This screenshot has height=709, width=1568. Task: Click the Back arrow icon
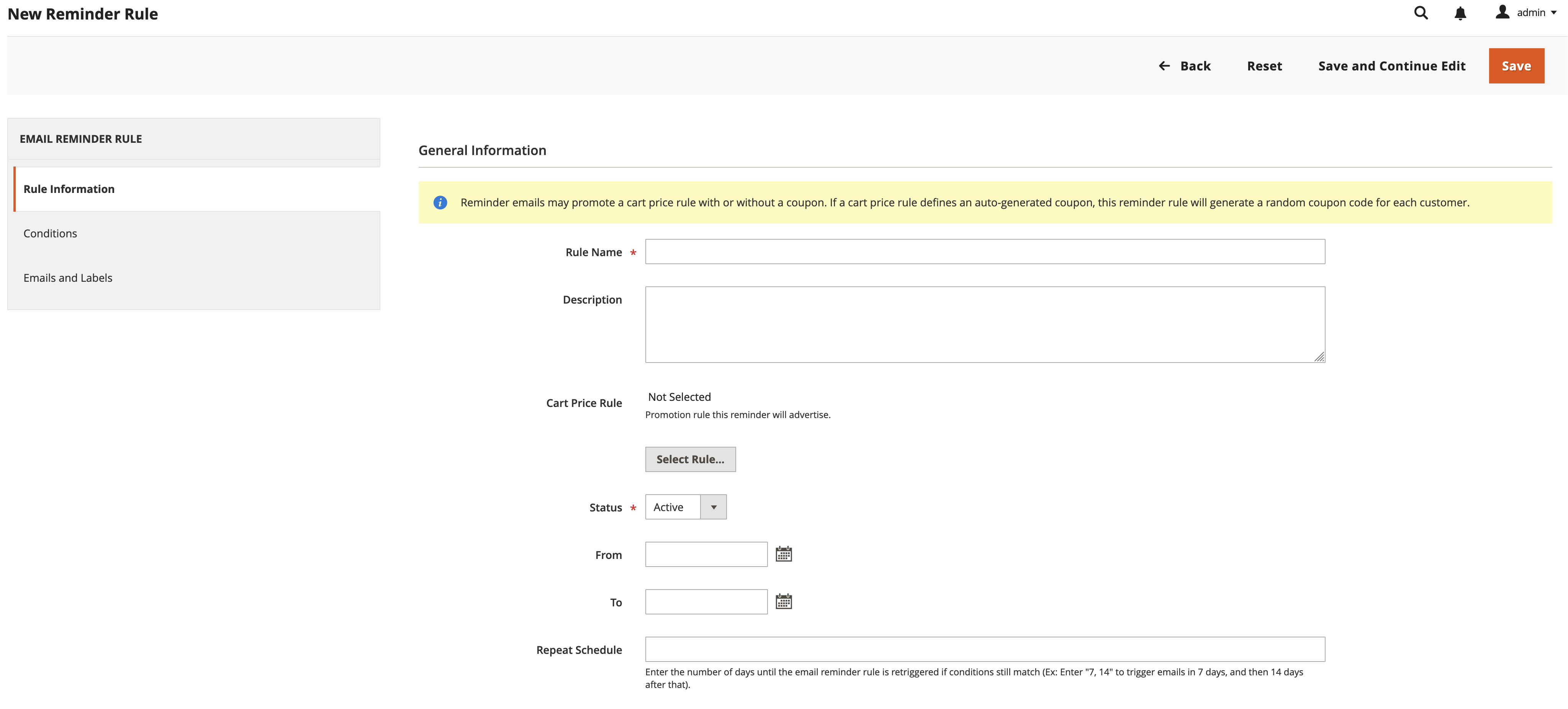point(1164,66)
